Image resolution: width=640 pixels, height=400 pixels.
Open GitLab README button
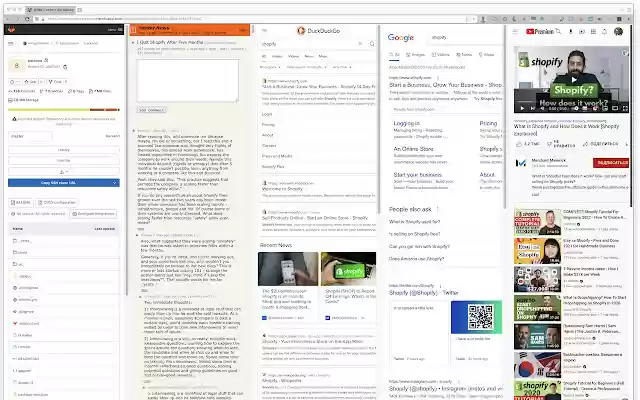21,202
